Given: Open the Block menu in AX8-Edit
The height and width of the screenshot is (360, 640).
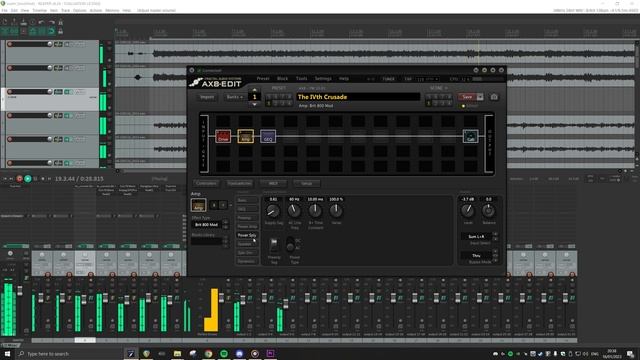Looking at the screenshot, I should pyautogui.click(x=282, y=78).
